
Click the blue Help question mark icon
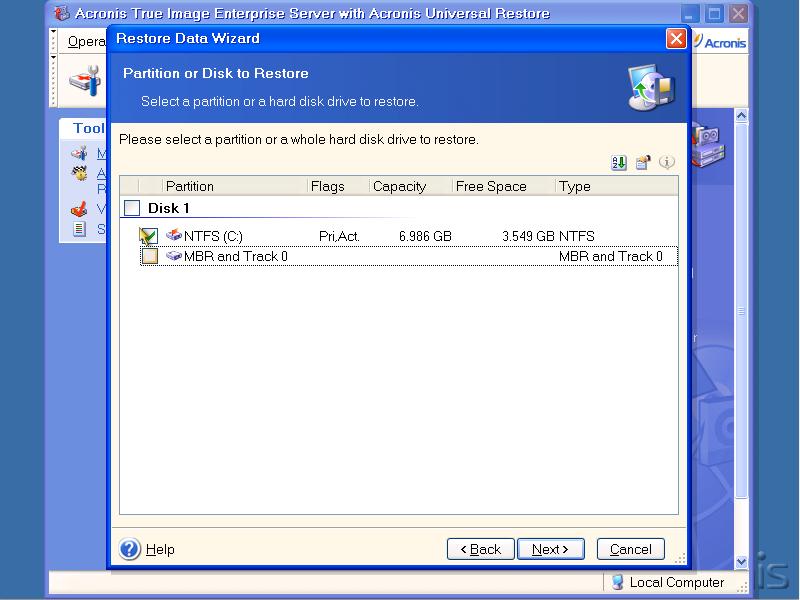click(x=130, y=549)
